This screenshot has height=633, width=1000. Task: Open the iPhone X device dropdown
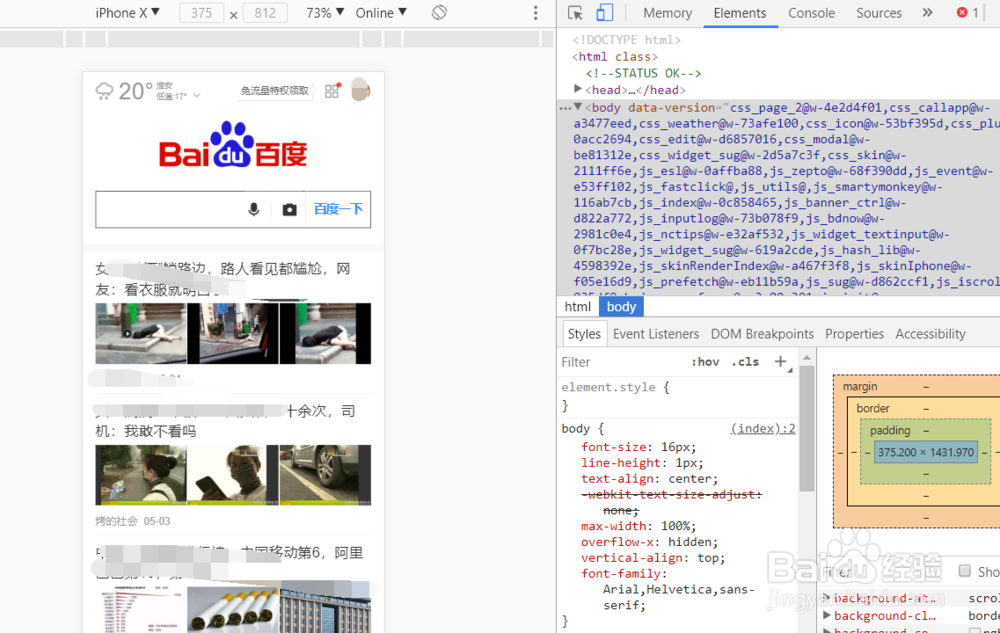coord(128,13)
